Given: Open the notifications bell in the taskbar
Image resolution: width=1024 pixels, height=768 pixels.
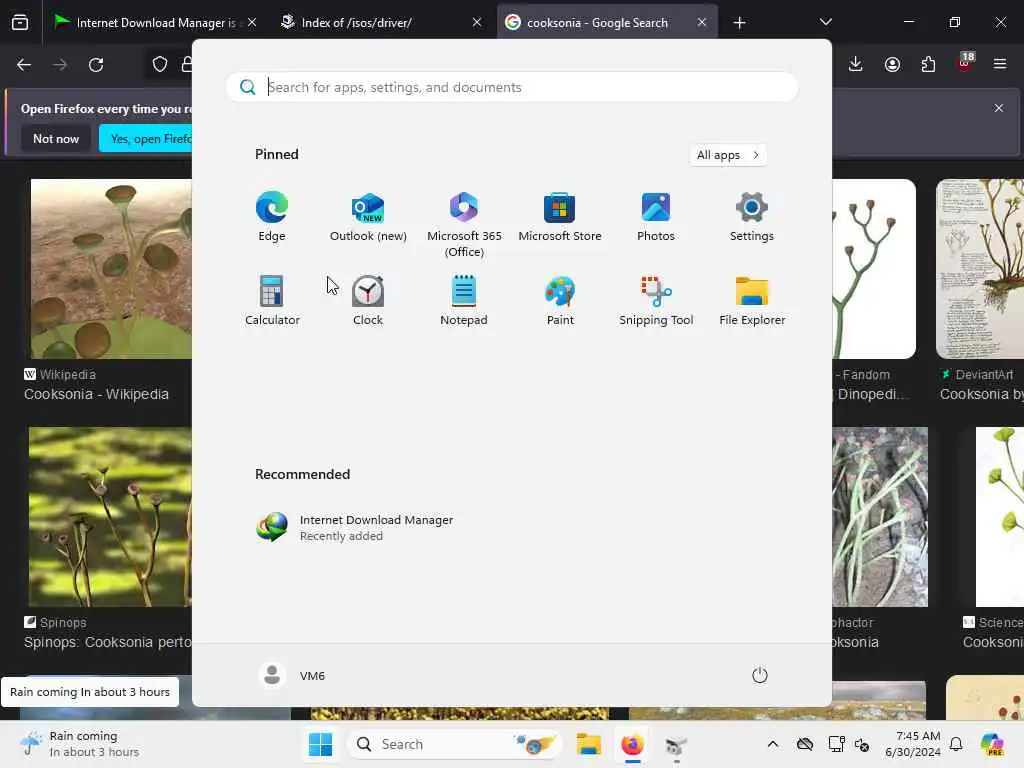Looking at the screenshot, I should tap(956, 744).
